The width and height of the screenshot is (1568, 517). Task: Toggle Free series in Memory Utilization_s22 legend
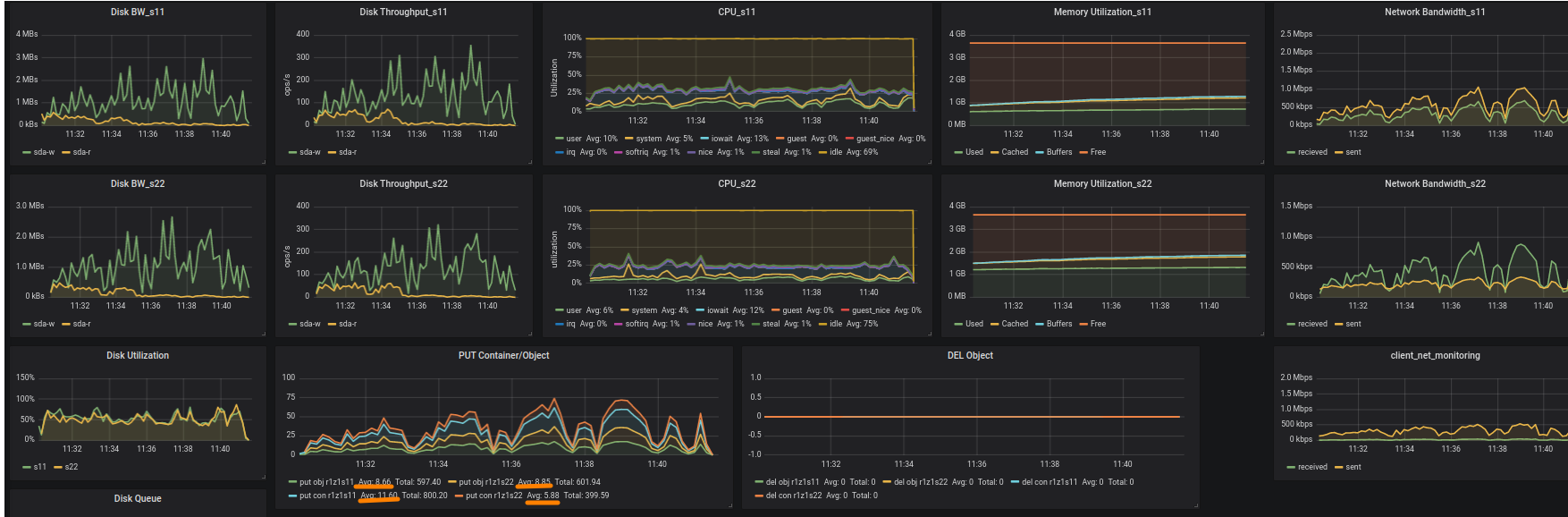(x=1098, y=324)
